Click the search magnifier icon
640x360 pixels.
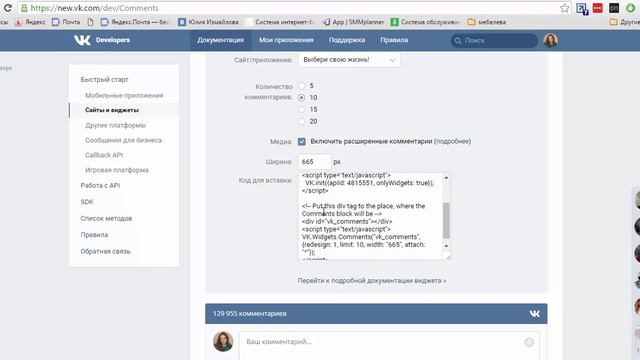tap(458, 41)
